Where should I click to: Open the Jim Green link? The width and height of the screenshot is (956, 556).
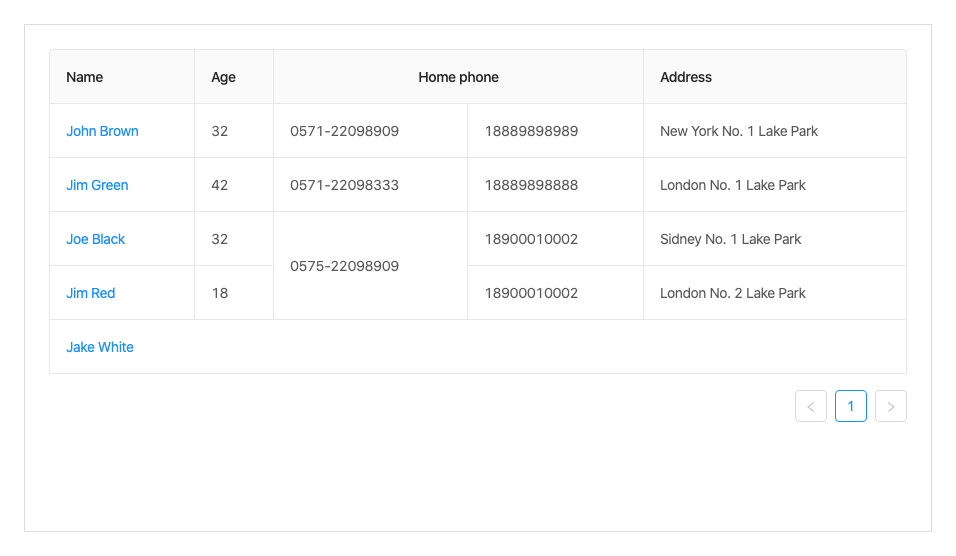[97, 185]
